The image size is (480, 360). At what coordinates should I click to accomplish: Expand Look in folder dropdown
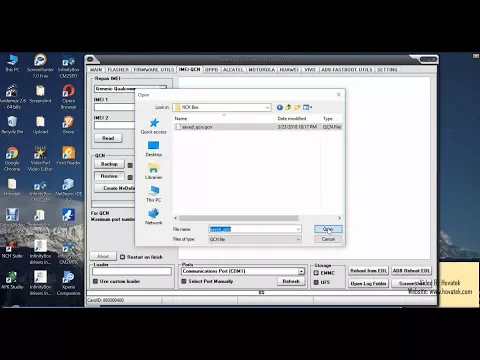coord(267,107)
